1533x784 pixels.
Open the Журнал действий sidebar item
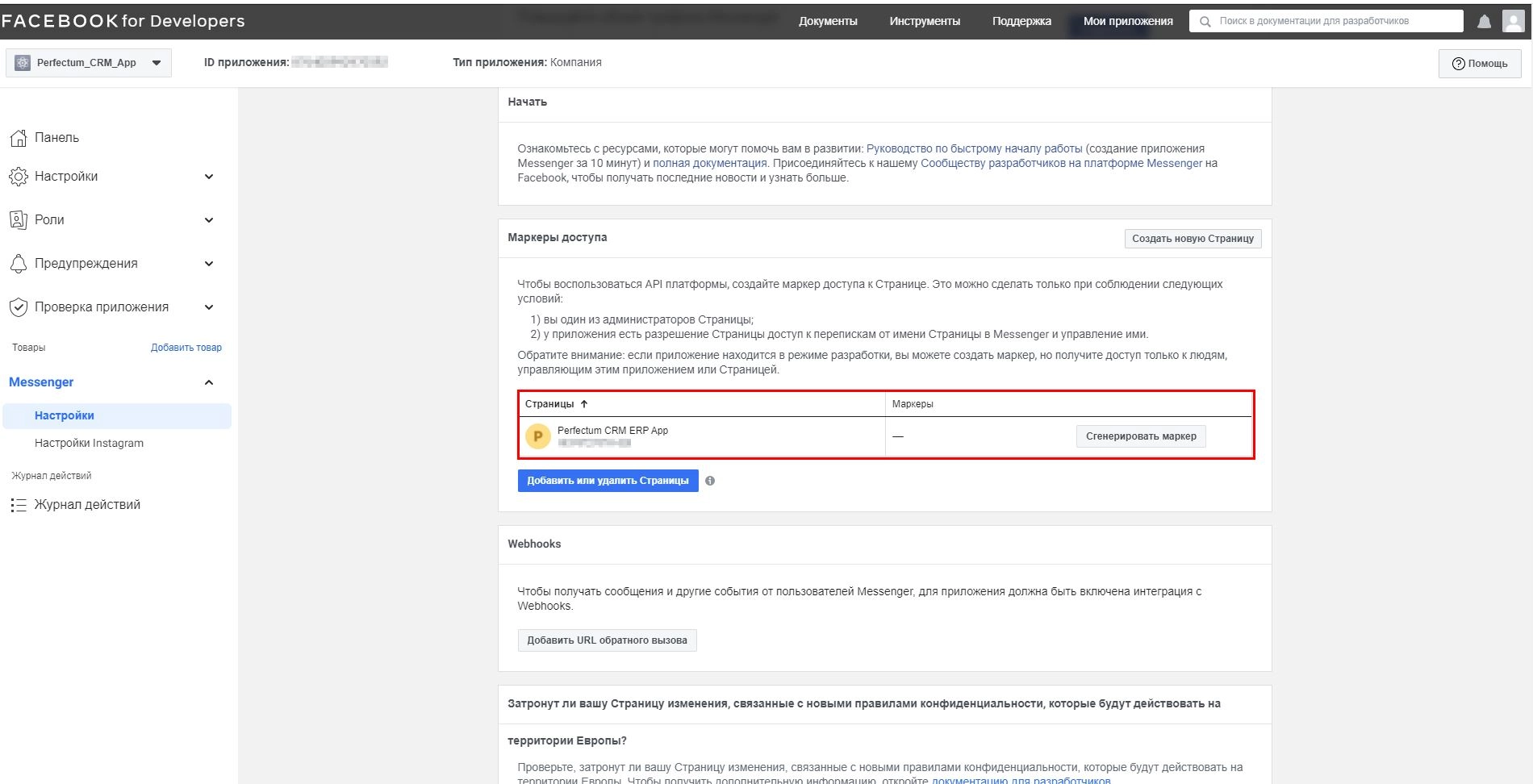click(87, 505)
